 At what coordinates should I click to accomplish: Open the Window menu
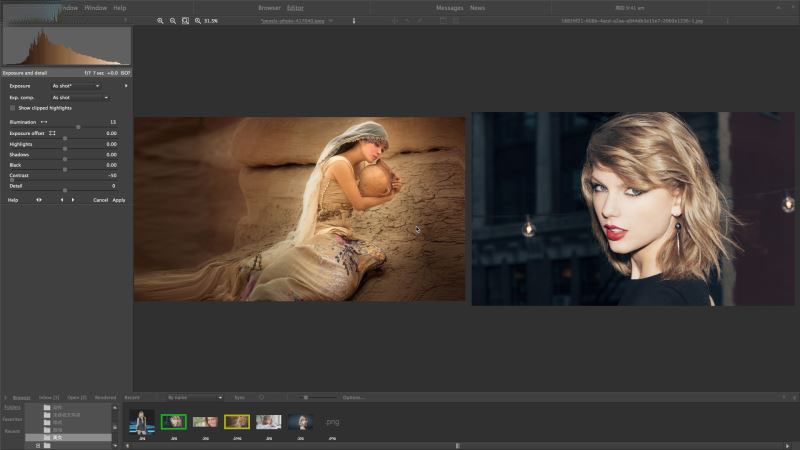[x=95, y=8]
